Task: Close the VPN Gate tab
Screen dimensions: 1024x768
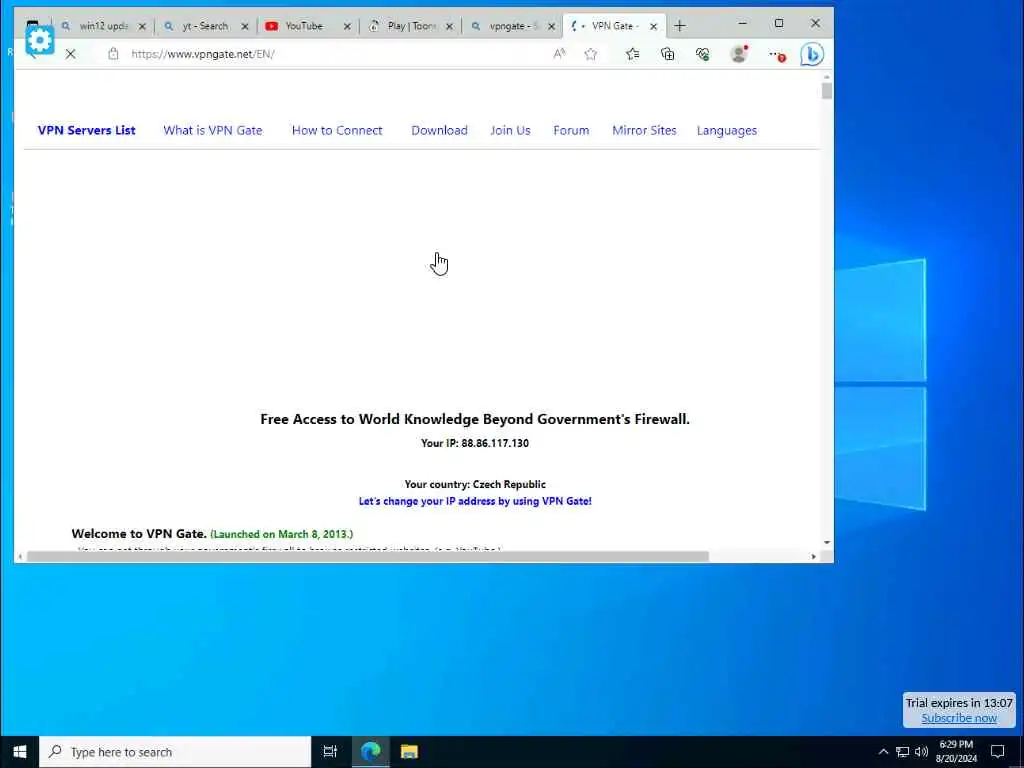Action: pos(654,26)
